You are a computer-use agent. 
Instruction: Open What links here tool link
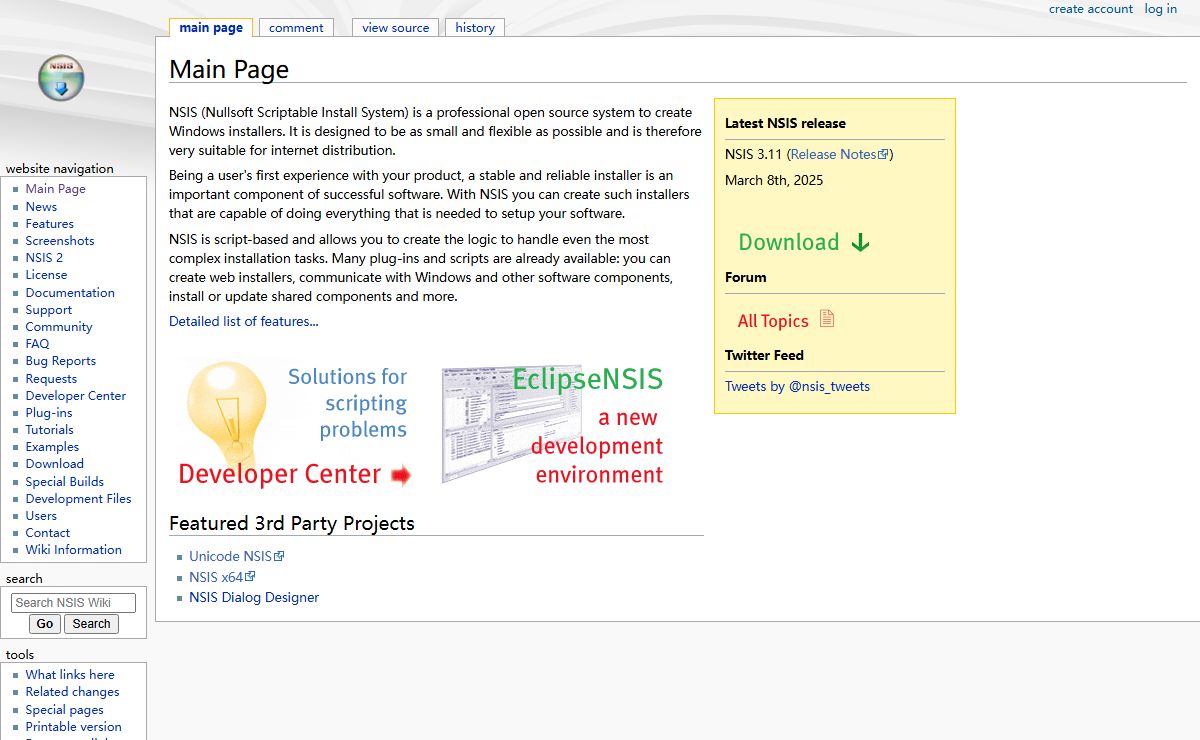(70, 675)
